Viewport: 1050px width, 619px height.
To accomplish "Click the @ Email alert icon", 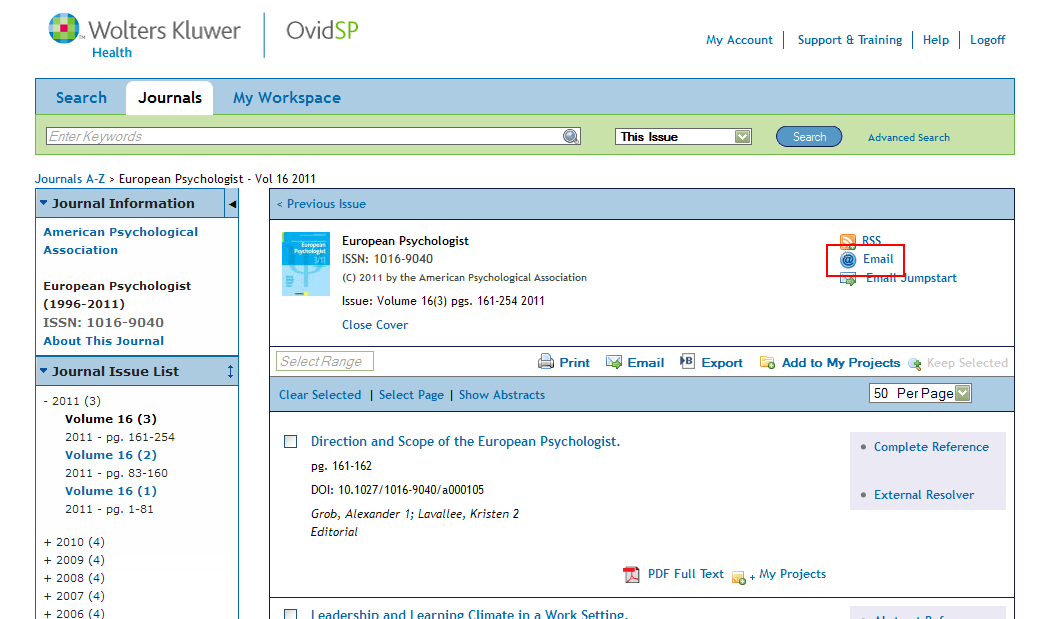I will point(848,260).
